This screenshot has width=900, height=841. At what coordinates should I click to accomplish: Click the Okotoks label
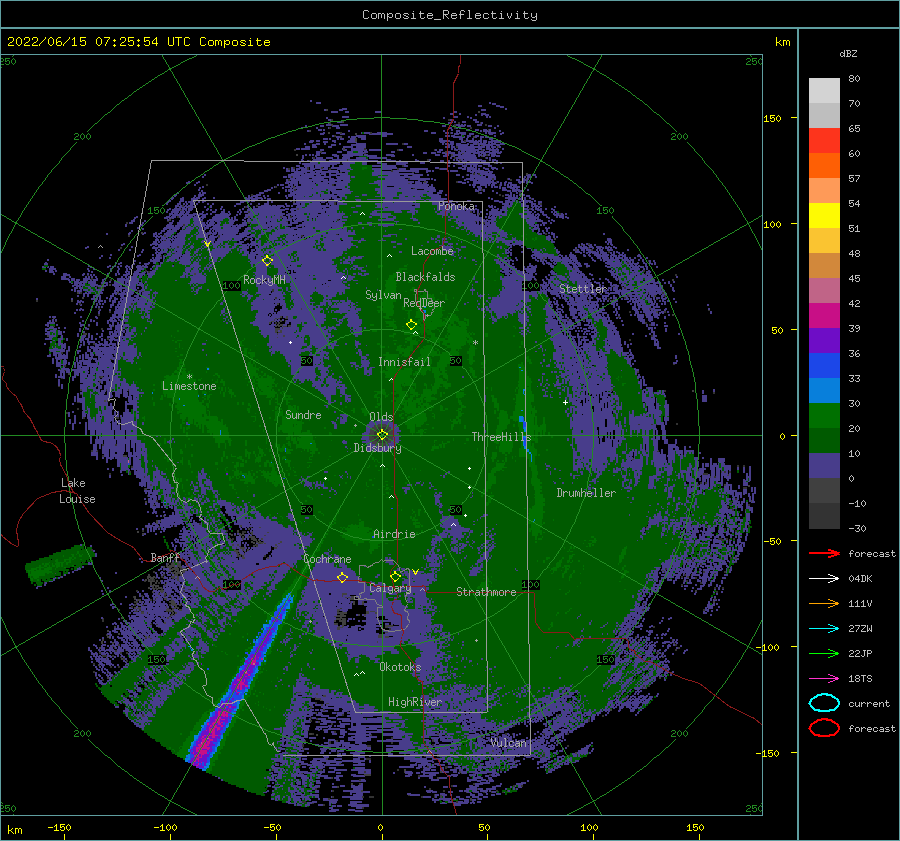400,667
